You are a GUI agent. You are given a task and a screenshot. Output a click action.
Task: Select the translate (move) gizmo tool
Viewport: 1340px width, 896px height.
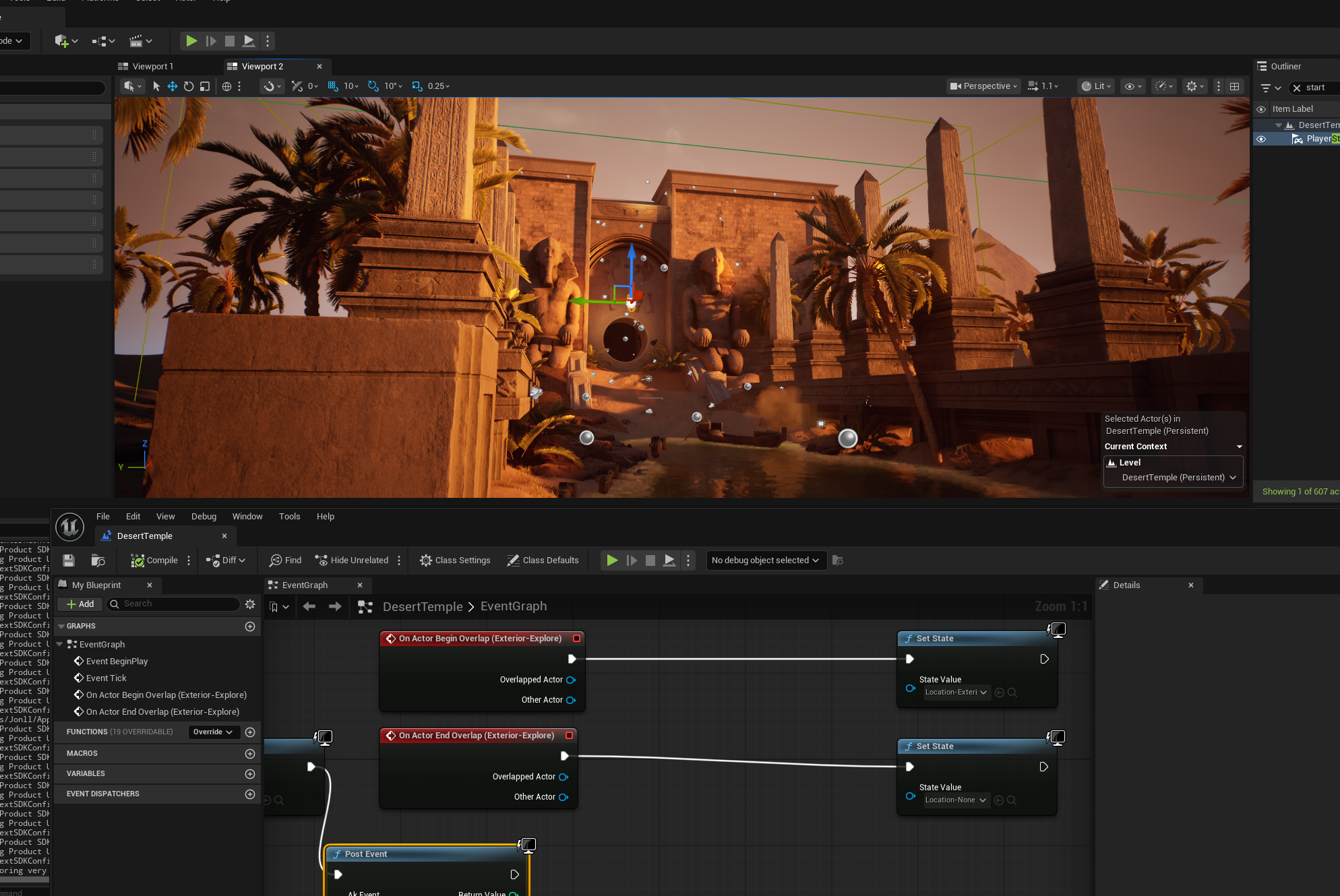click(173, 86)
